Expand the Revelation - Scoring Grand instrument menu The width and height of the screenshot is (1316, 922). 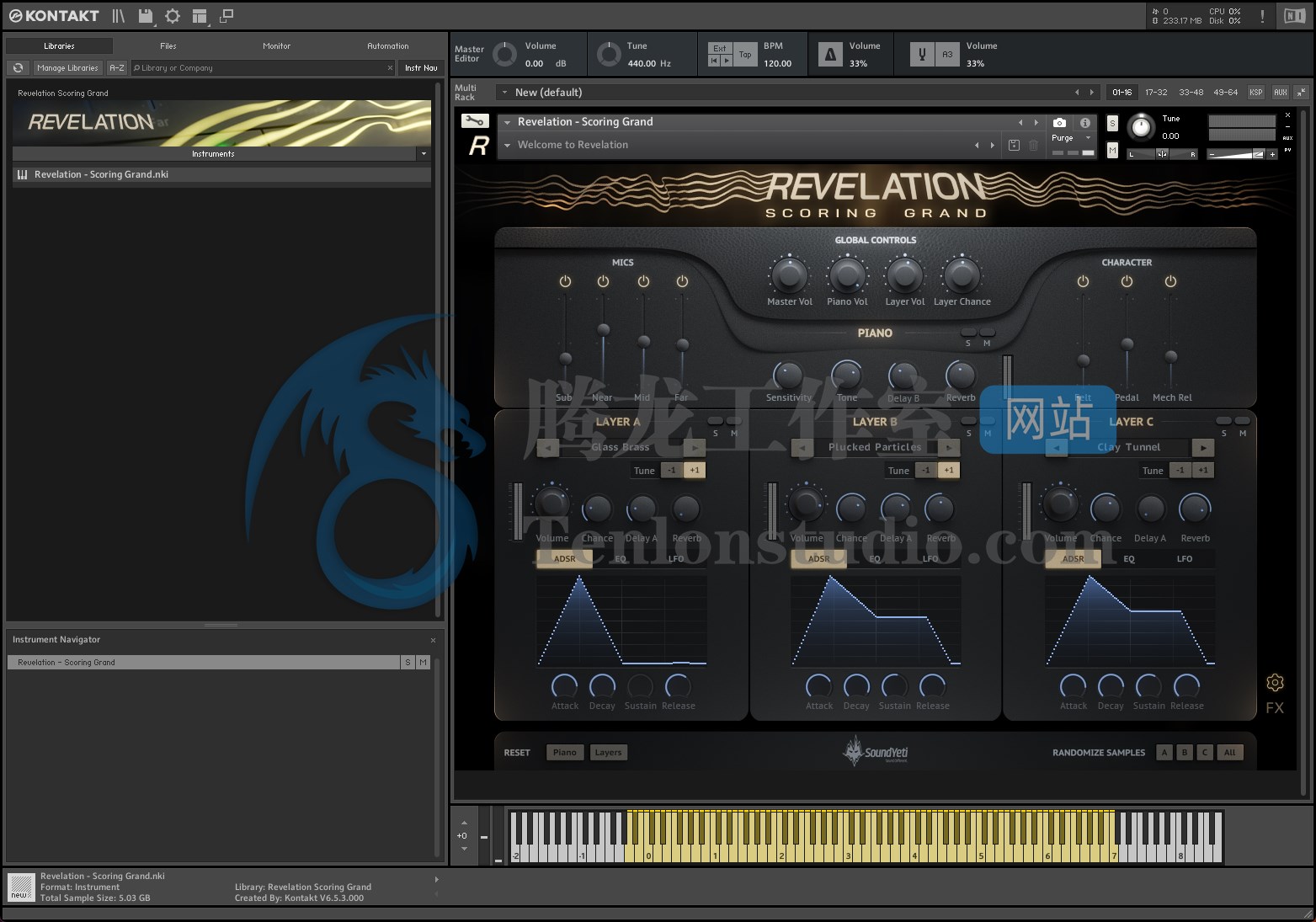(508, 122)
